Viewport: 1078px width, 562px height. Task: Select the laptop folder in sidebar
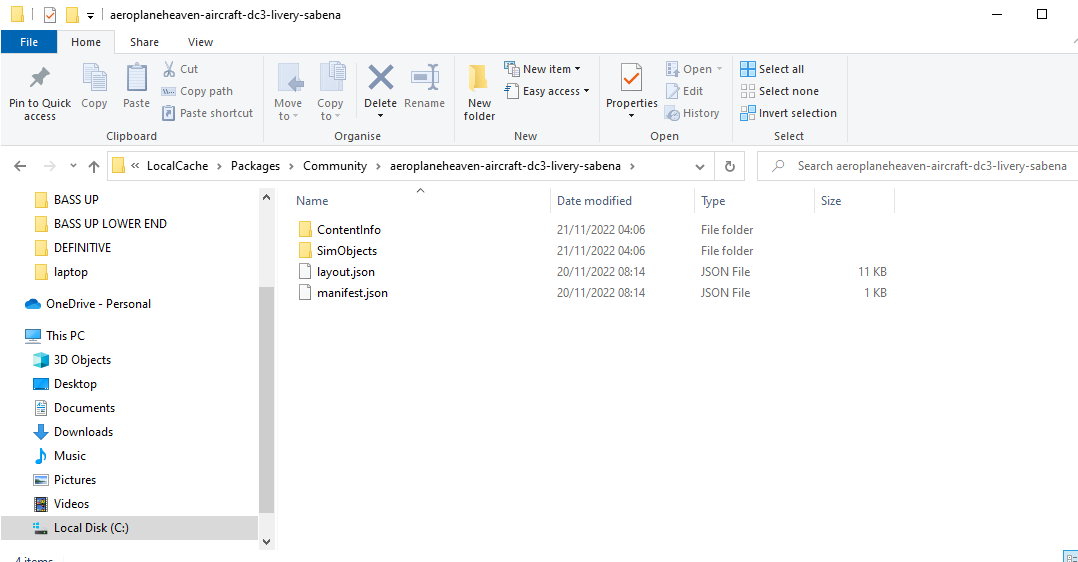(61, 272)
